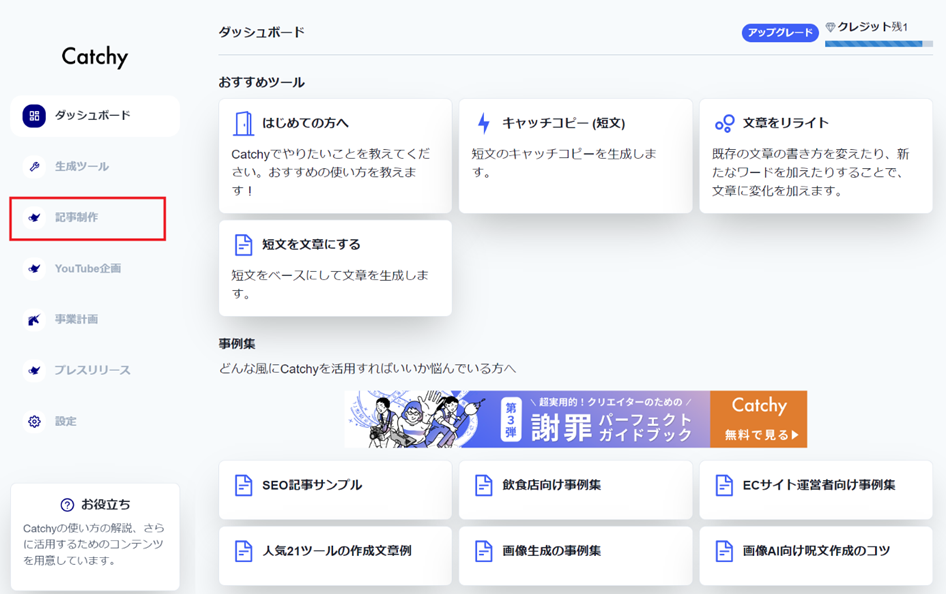Open the 画像AI向け呪文作成のコツ link
This screenshot has width=946, height=594.
[x=816, y=556]
